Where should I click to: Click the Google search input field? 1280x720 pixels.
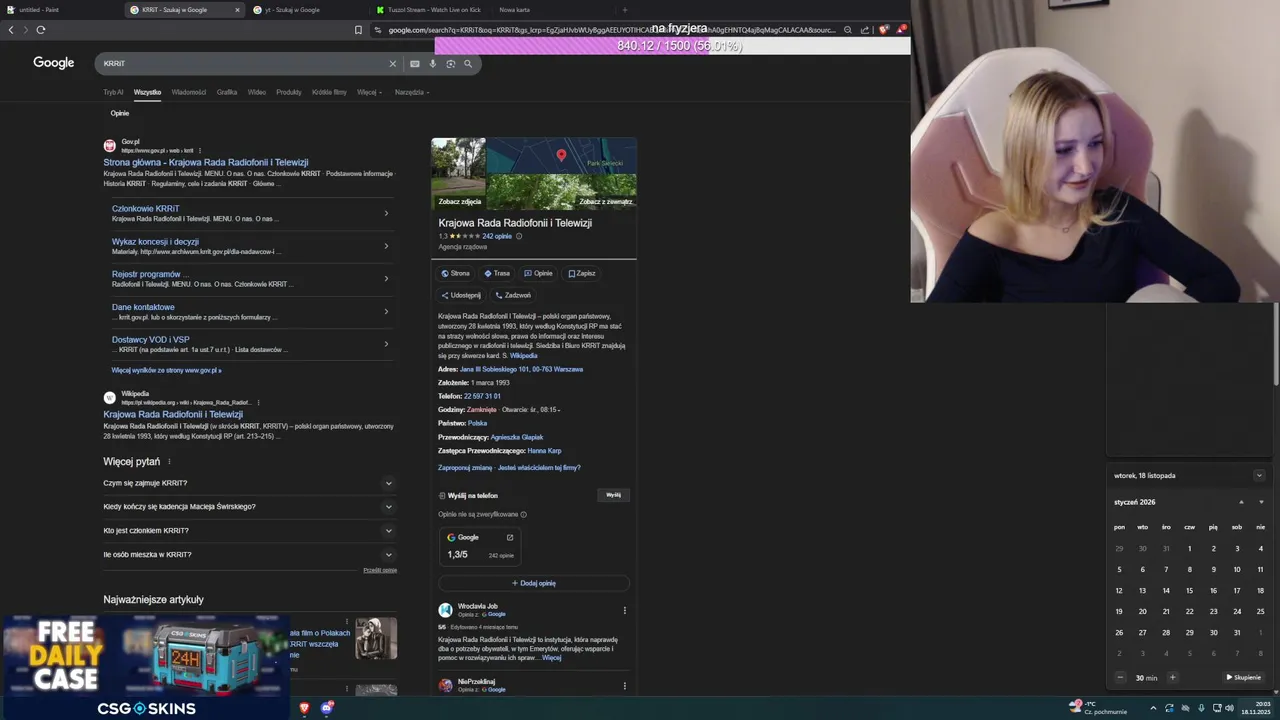point(245,64)
